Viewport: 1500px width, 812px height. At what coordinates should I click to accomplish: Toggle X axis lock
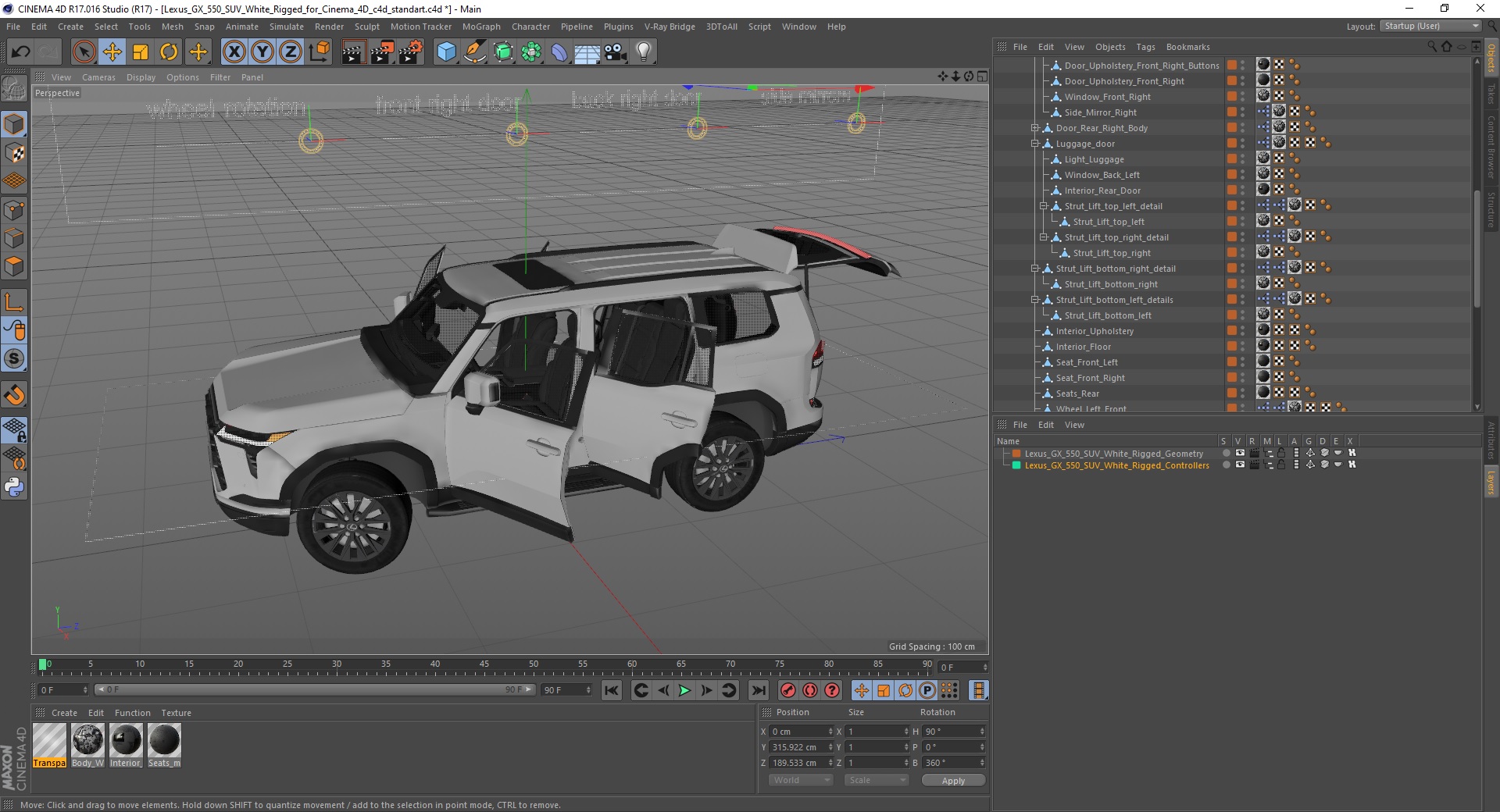tap(234, 52)
